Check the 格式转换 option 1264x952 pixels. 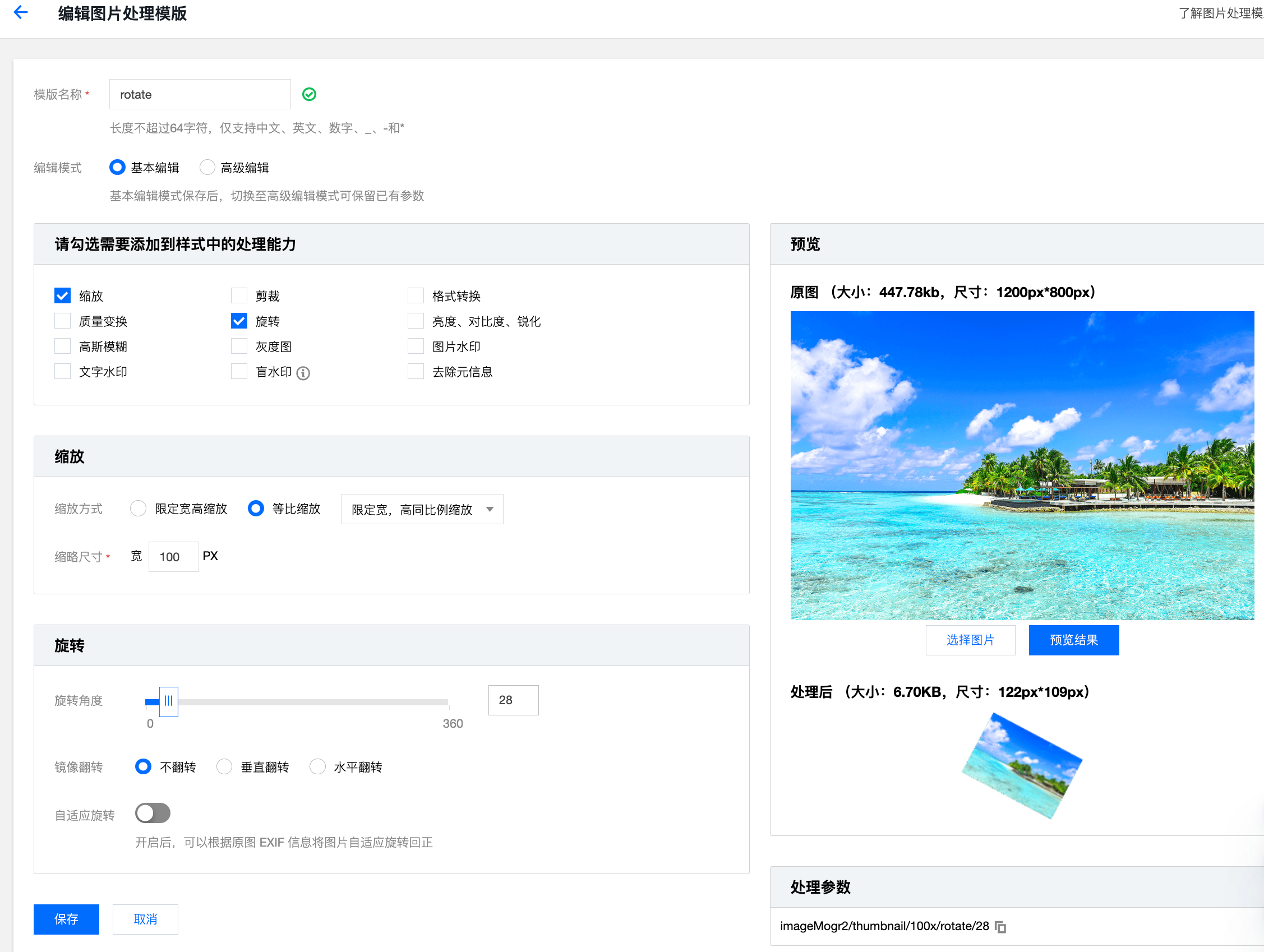[416, 295]
